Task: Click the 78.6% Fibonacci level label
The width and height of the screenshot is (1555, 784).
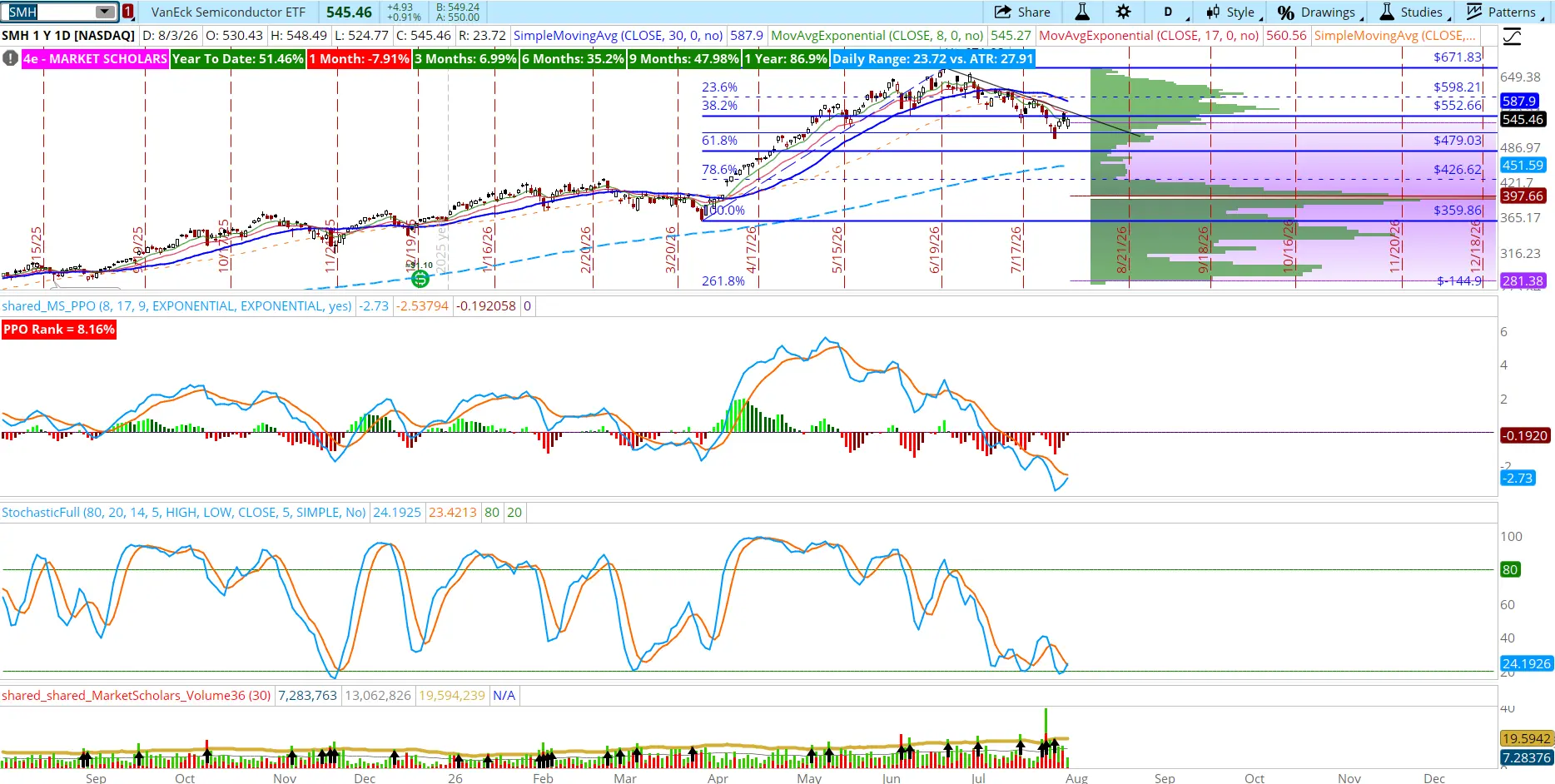Action: (x=719, y=169)
